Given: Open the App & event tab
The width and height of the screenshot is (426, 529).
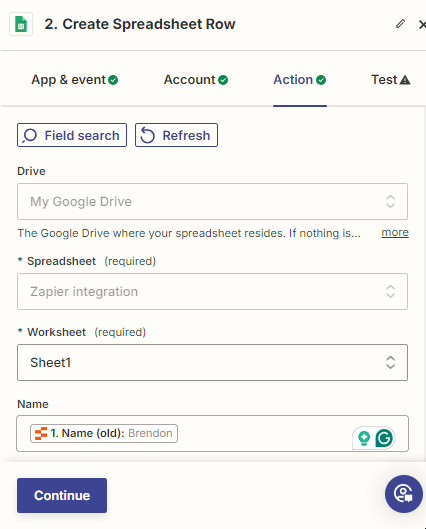Looking at the screenshot, I should (75, 80).
